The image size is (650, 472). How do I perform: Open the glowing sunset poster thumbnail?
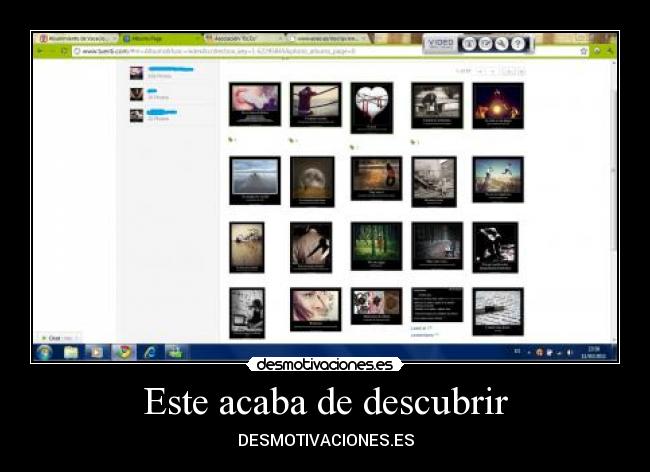point(498,106)
